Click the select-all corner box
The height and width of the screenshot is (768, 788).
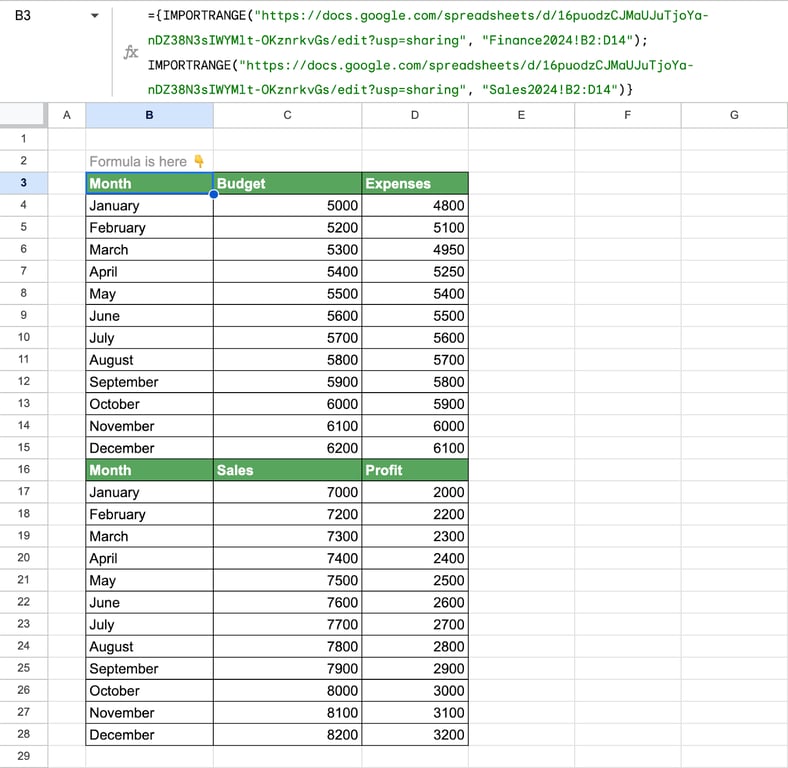pos(24,115)
